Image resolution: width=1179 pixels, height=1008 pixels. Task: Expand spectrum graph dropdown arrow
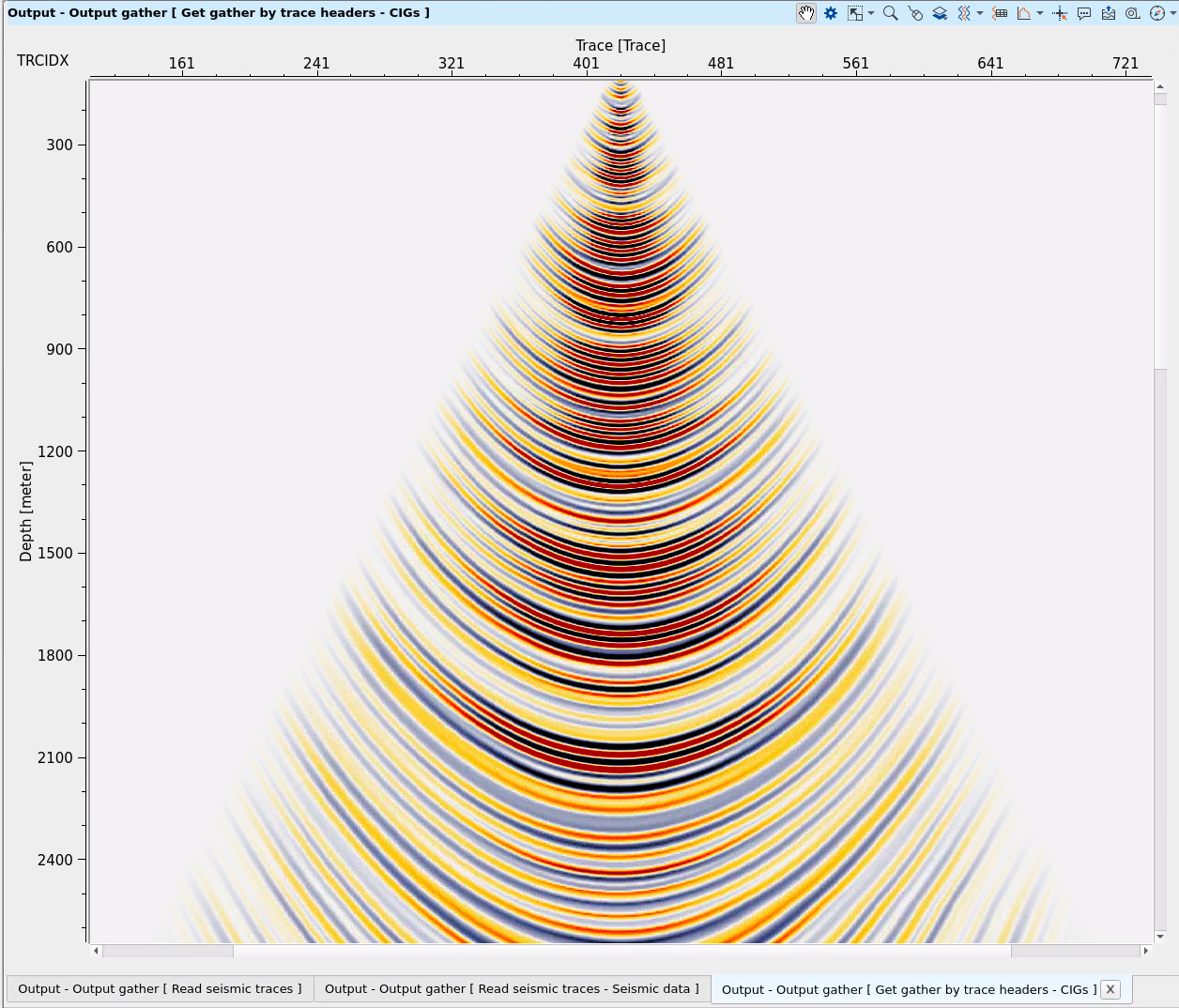pos(1040,13)
